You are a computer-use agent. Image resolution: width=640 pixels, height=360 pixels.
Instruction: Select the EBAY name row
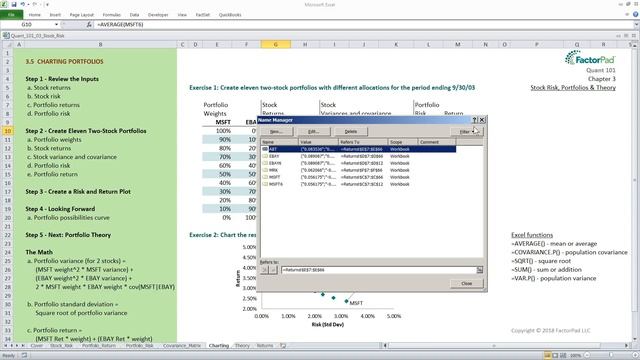[358, 156]
